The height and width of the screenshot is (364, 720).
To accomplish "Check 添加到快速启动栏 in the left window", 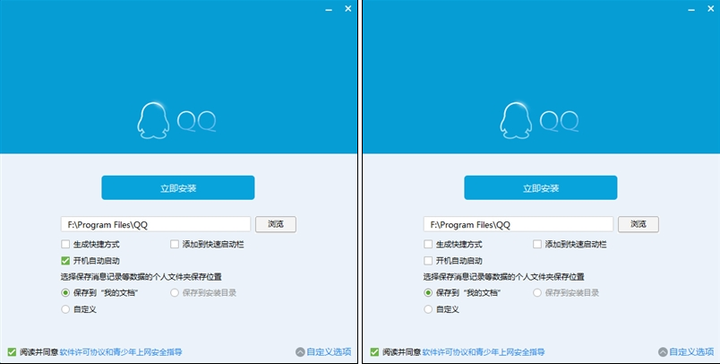I will 174,244.
